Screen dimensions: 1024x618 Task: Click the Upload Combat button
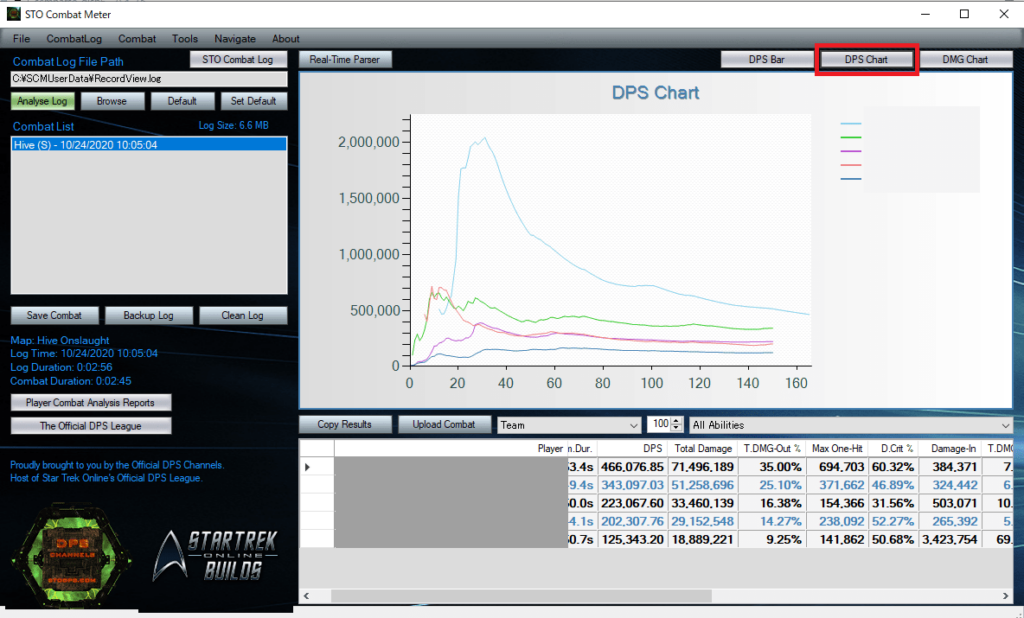[x=443, y=425]
